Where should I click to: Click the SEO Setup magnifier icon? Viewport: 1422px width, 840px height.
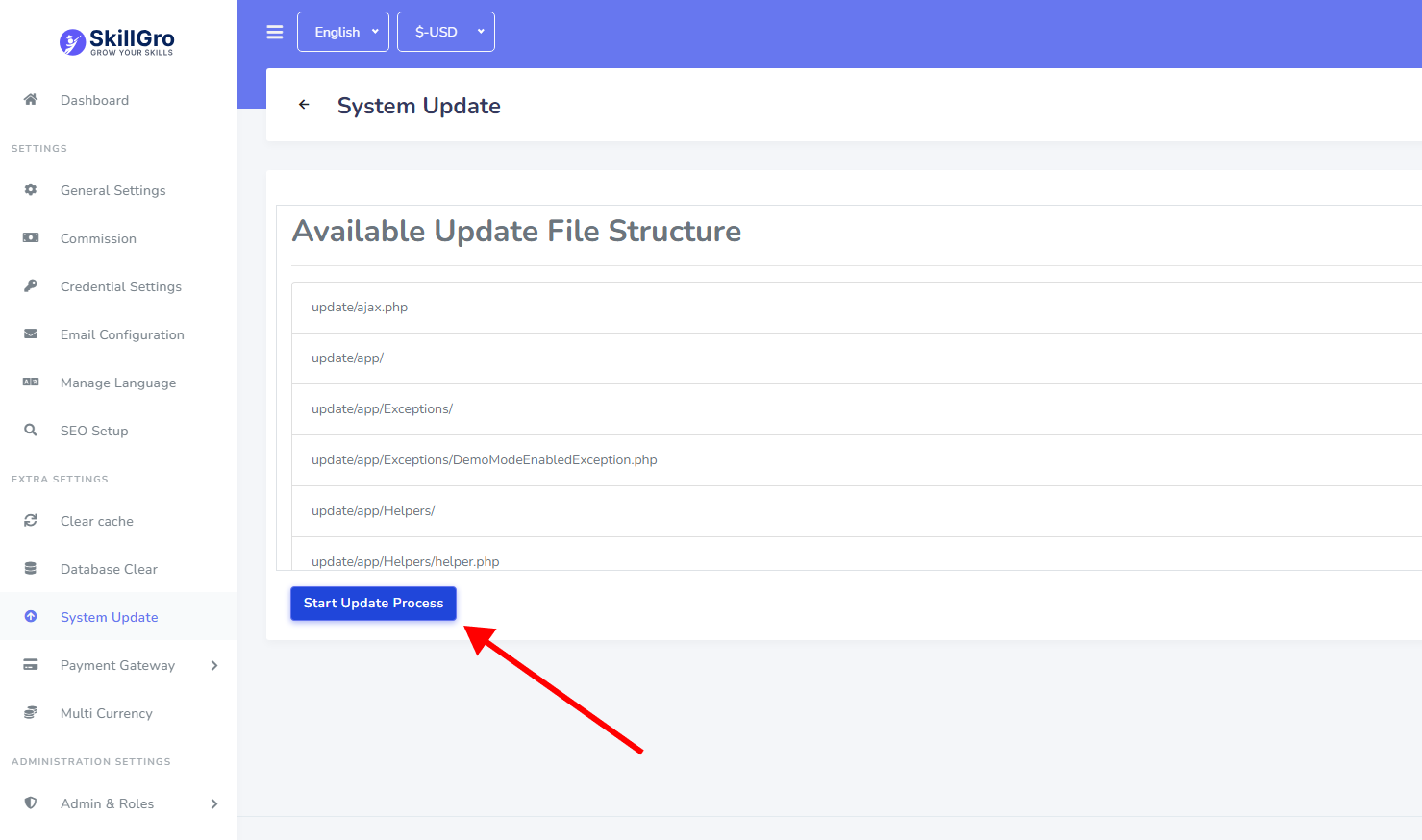31,431
